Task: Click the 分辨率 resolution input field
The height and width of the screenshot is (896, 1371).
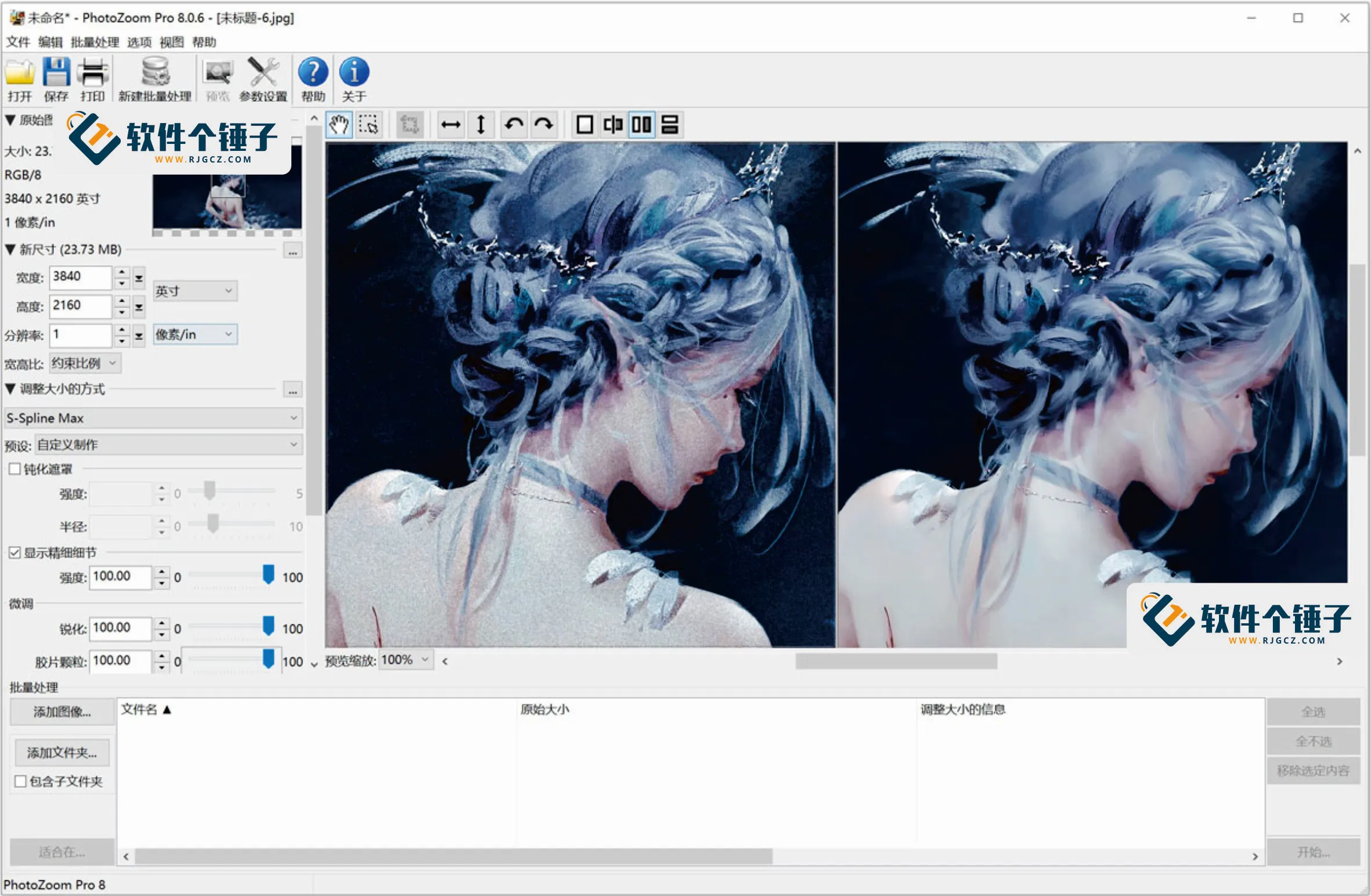Action: point(80,335)
